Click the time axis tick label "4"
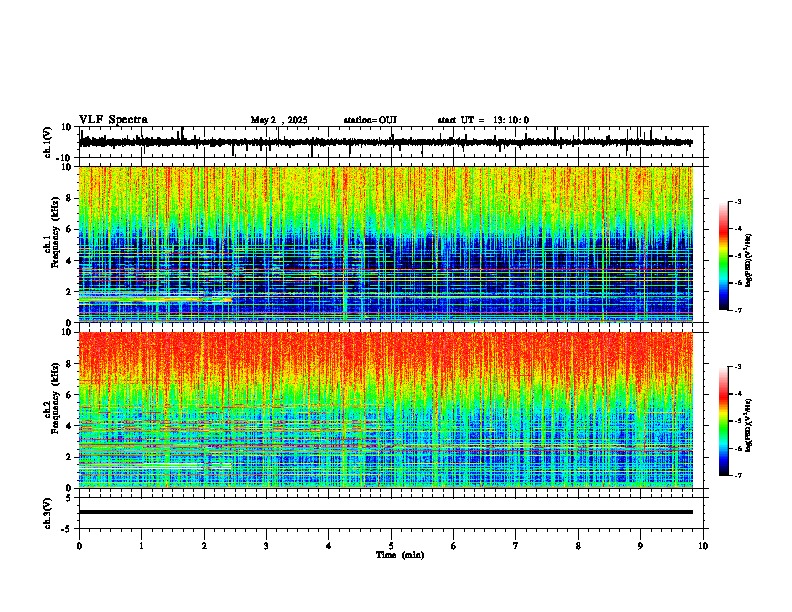 (x=328, y=546)
